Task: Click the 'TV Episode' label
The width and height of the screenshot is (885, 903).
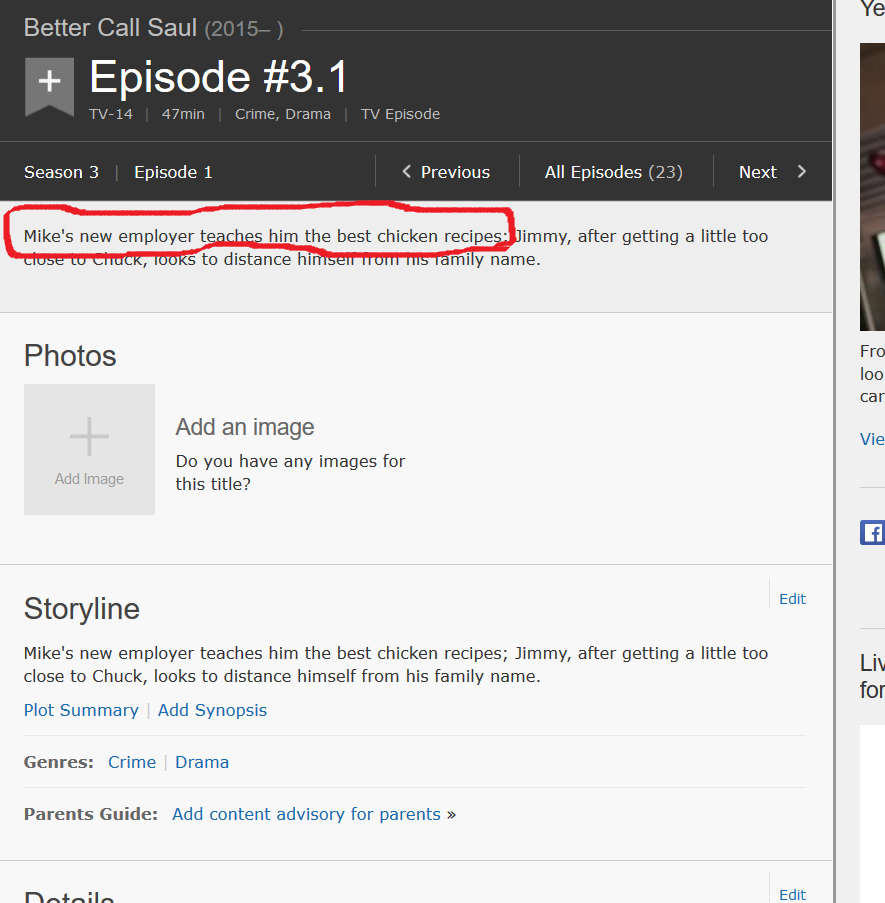Action: coord(400,114)
